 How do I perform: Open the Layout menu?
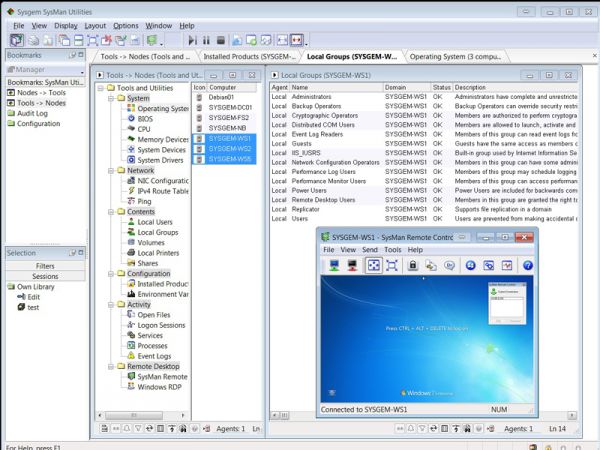tap(95, 26)
